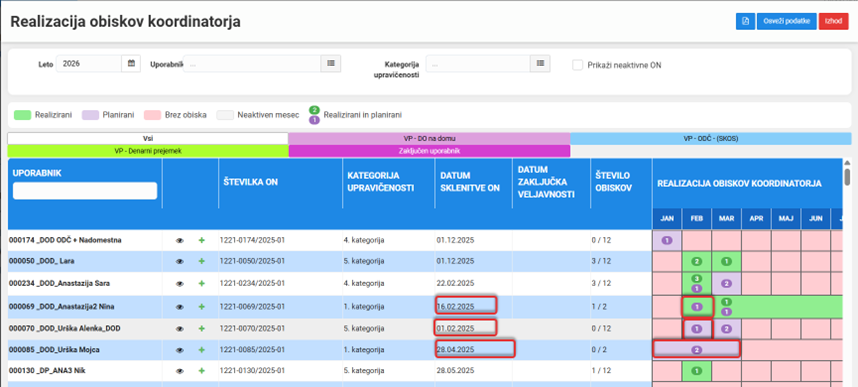Click the Brez obiska pink legend swatch
The height and width of the screenshot is (387, 858).
point(152,115)
